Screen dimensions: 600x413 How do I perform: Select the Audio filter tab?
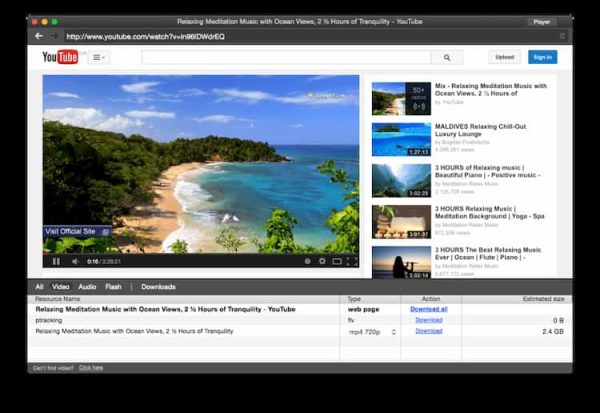[87, 287]
